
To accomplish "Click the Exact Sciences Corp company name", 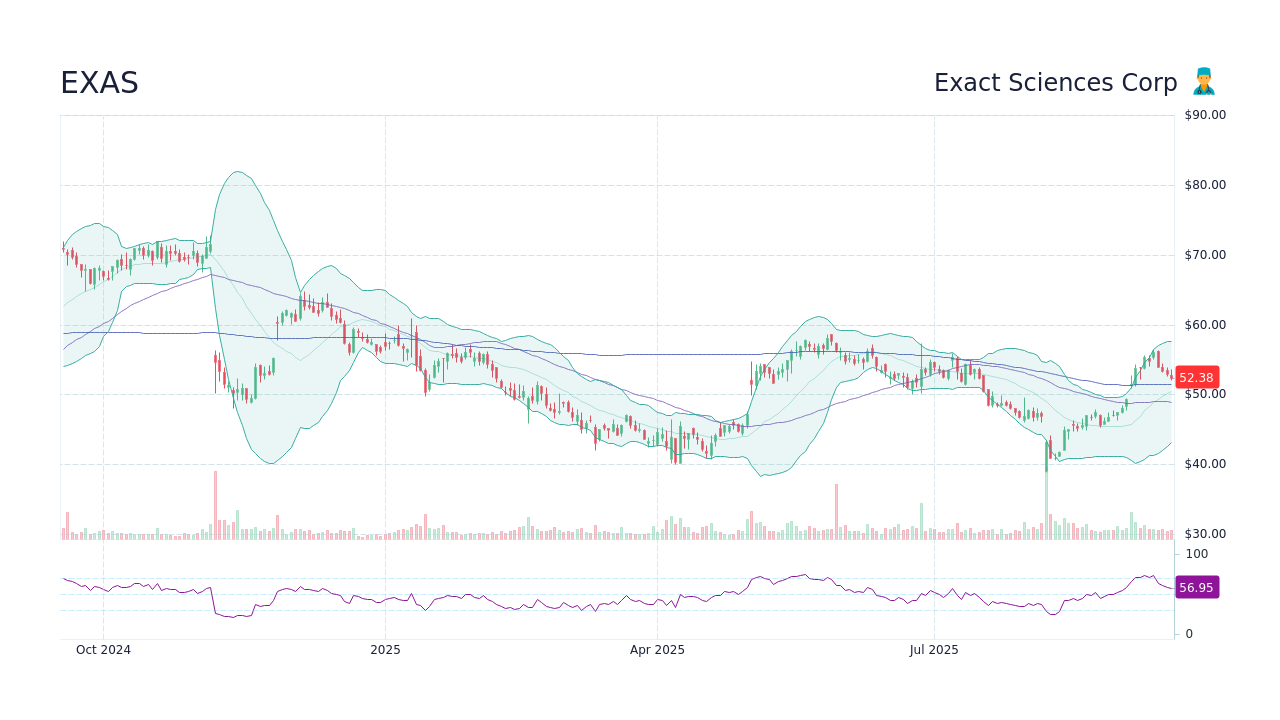I will tap(1056, 83).
